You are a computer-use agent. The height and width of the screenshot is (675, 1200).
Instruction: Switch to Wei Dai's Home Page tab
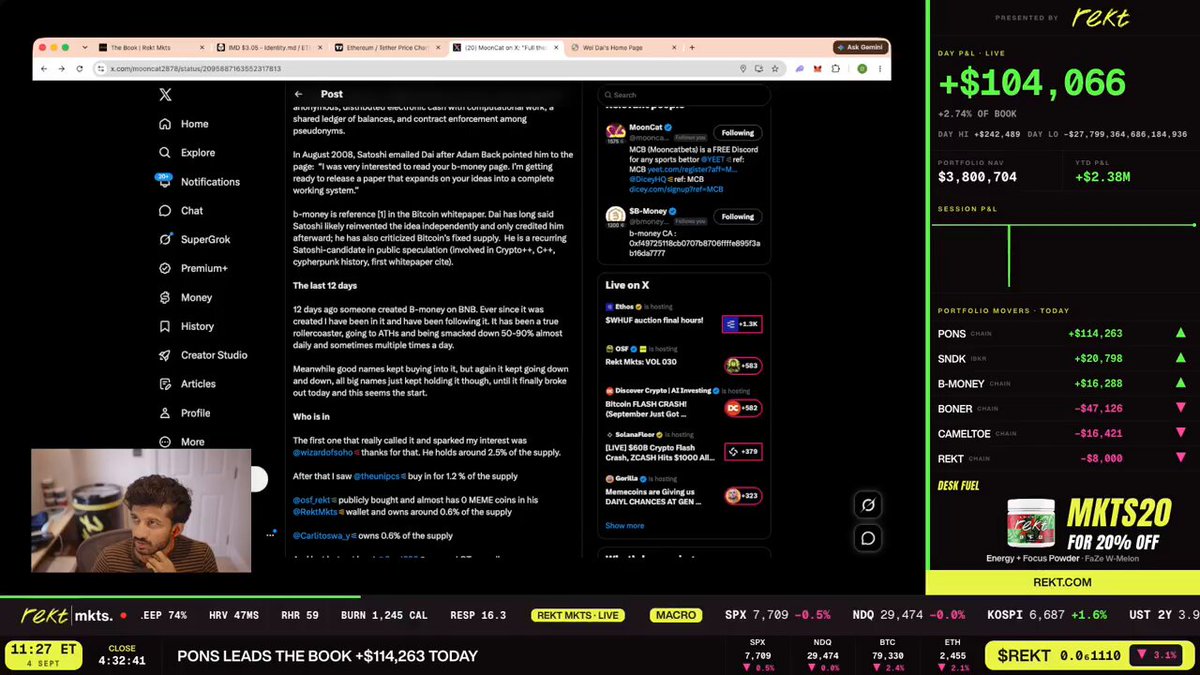coord(623,47)
